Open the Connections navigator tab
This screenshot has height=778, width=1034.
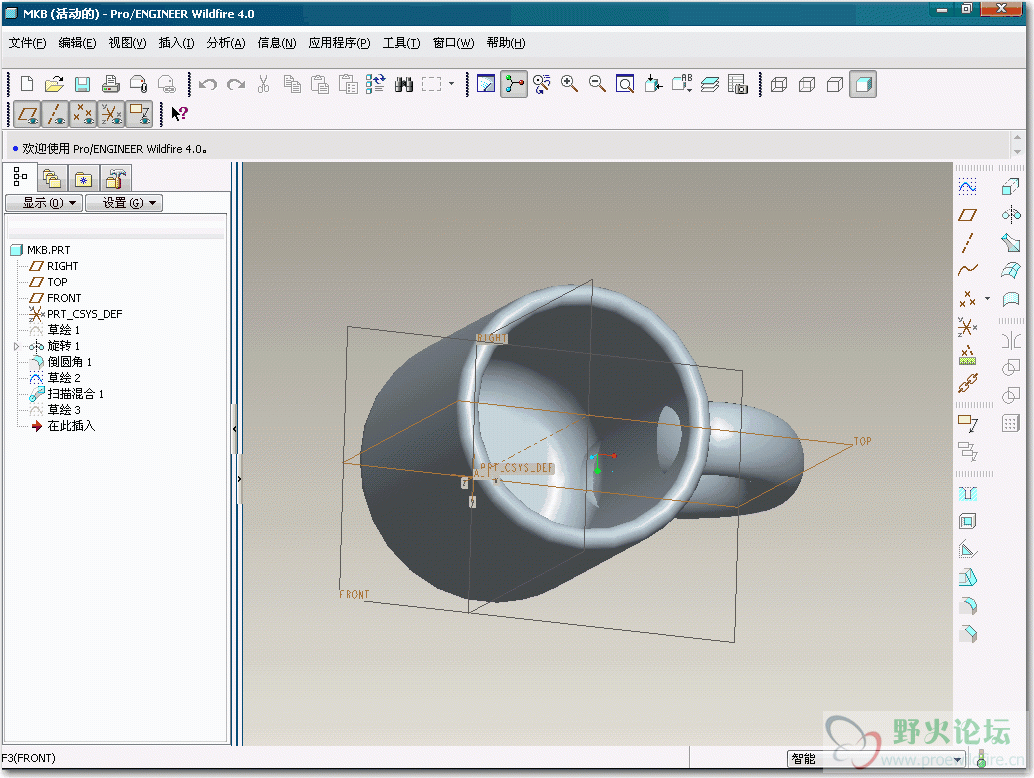pos(115,179)
